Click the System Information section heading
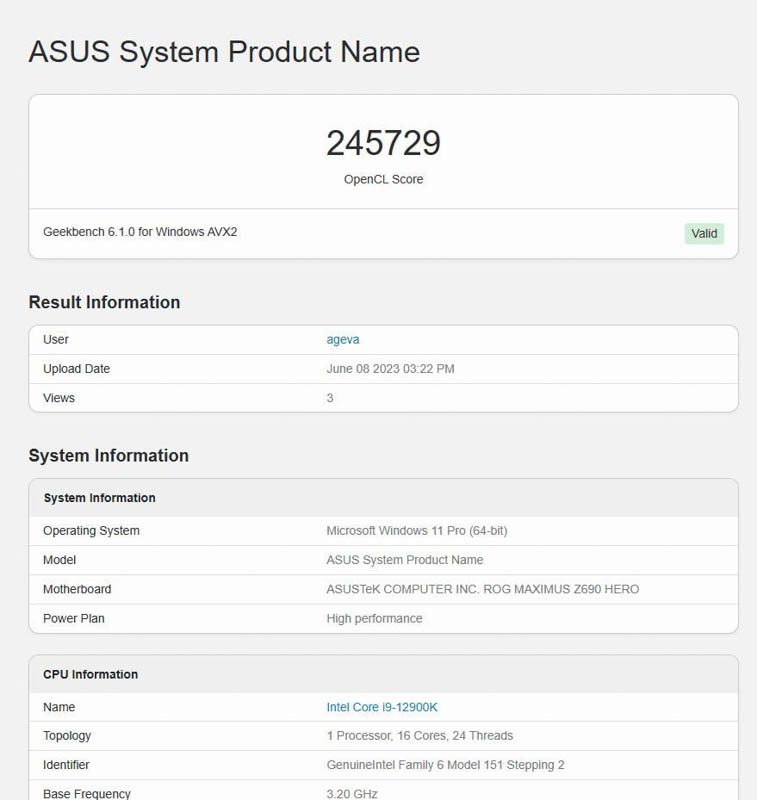Image resolution: width=757 pixels, height=800 pixels. click(x=109, y=455)
